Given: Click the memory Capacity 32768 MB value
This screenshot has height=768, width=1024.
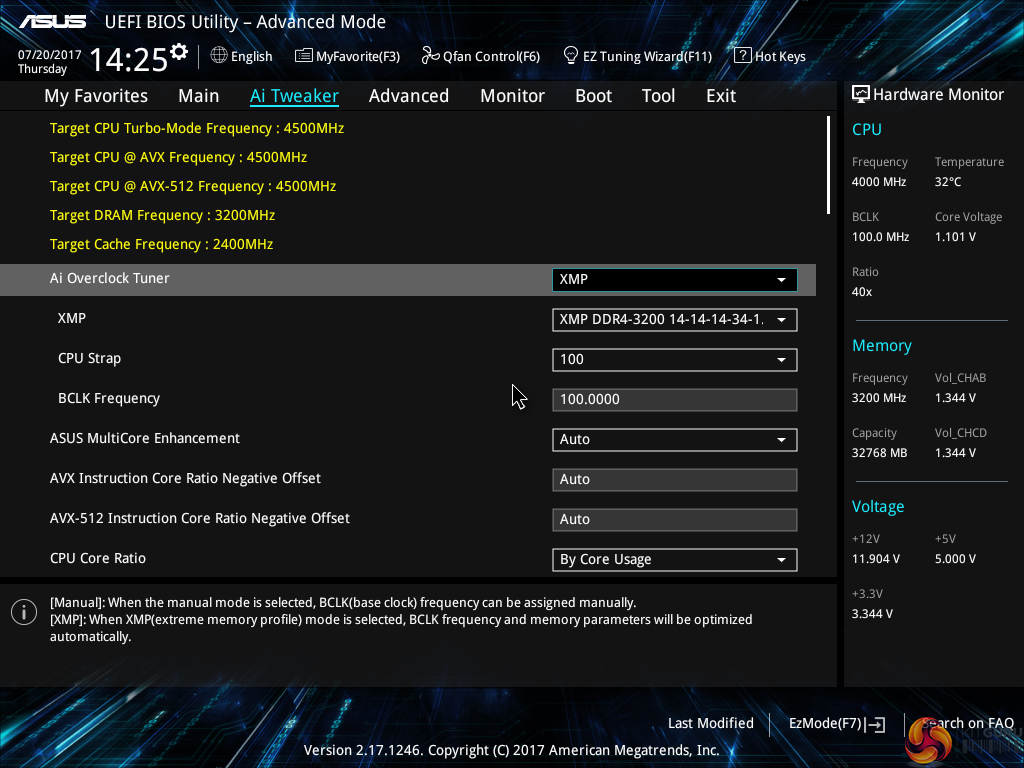Looking at the screenshot, I should 879,453.
